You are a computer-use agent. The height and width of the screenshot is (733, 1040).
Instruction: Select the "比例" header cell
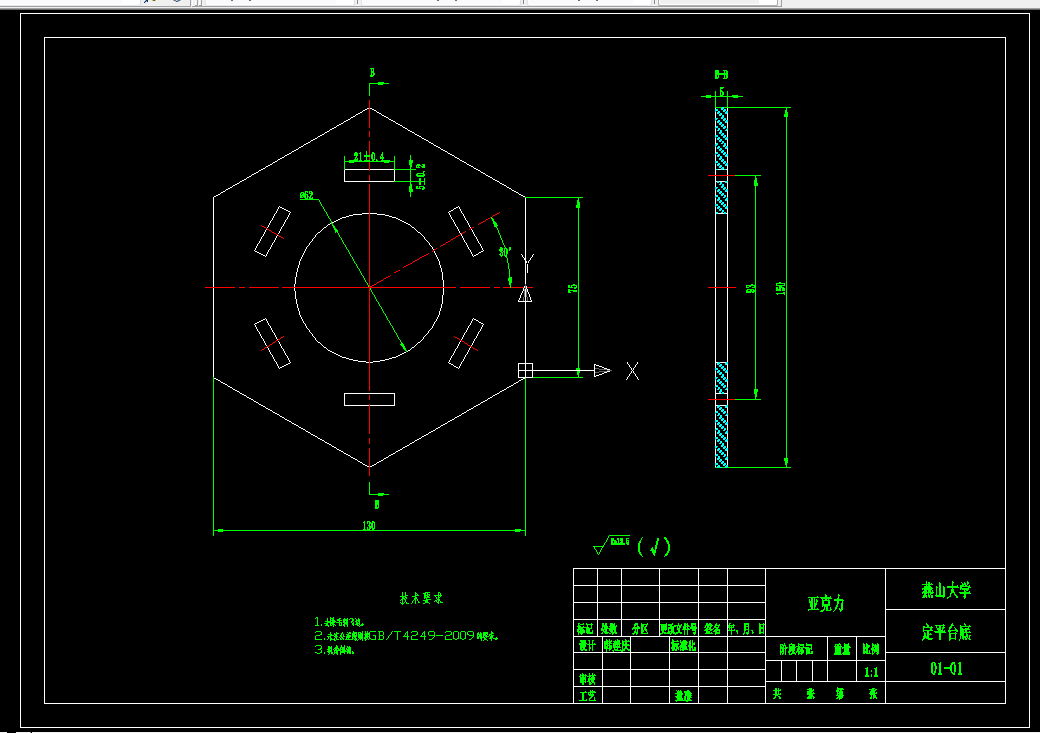(871, 649)
